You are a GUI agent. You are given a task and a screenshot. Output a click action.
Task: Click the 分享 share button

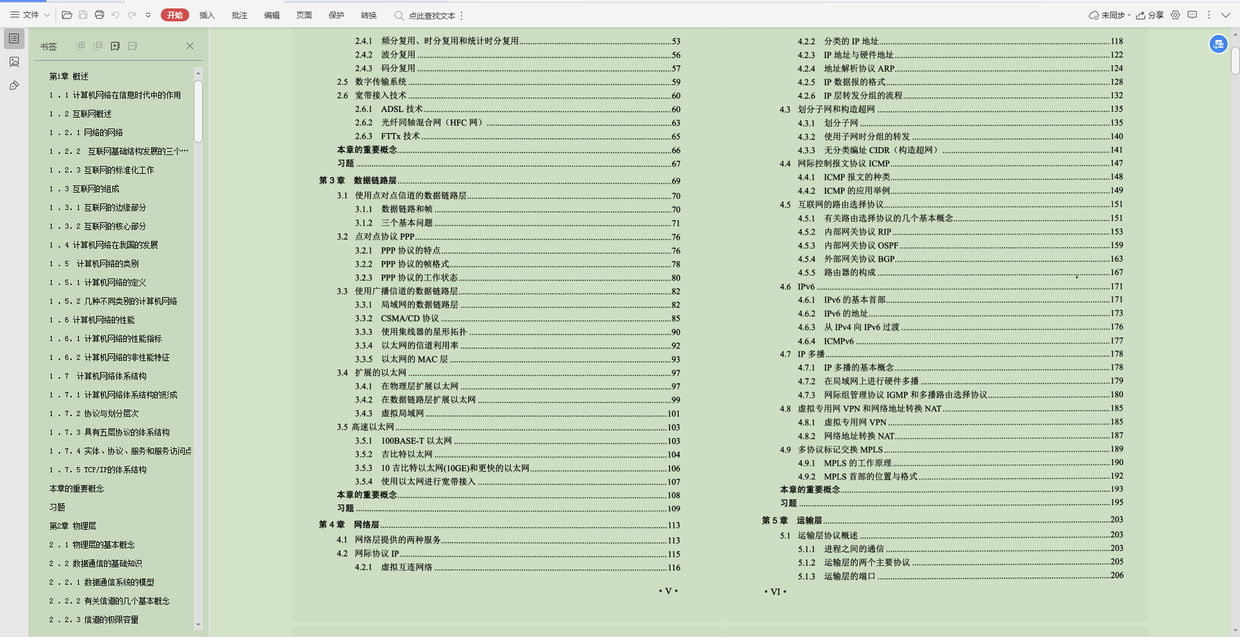click(1150, 15)
